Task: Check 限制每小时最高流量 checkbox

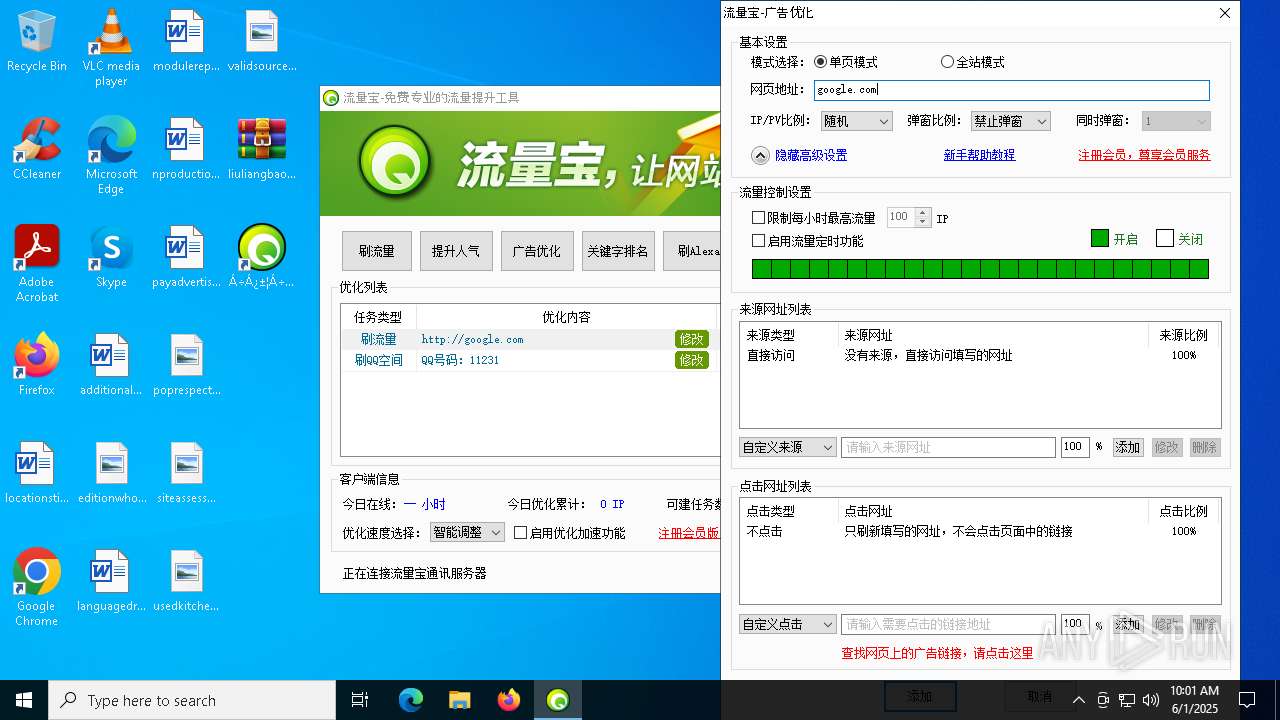Action: 758,217
